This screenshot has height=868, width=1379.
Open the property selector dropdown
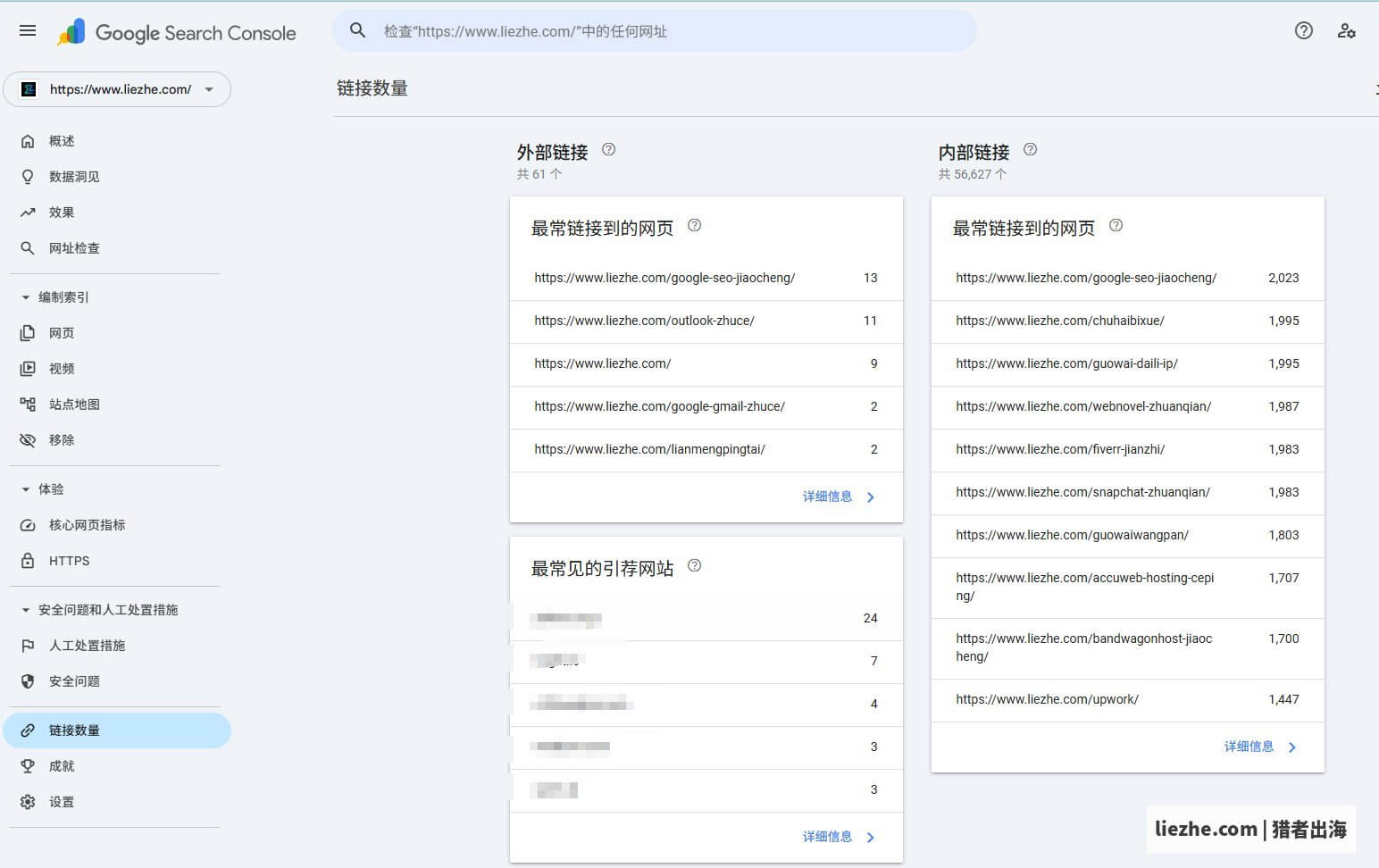coord(117,89)
